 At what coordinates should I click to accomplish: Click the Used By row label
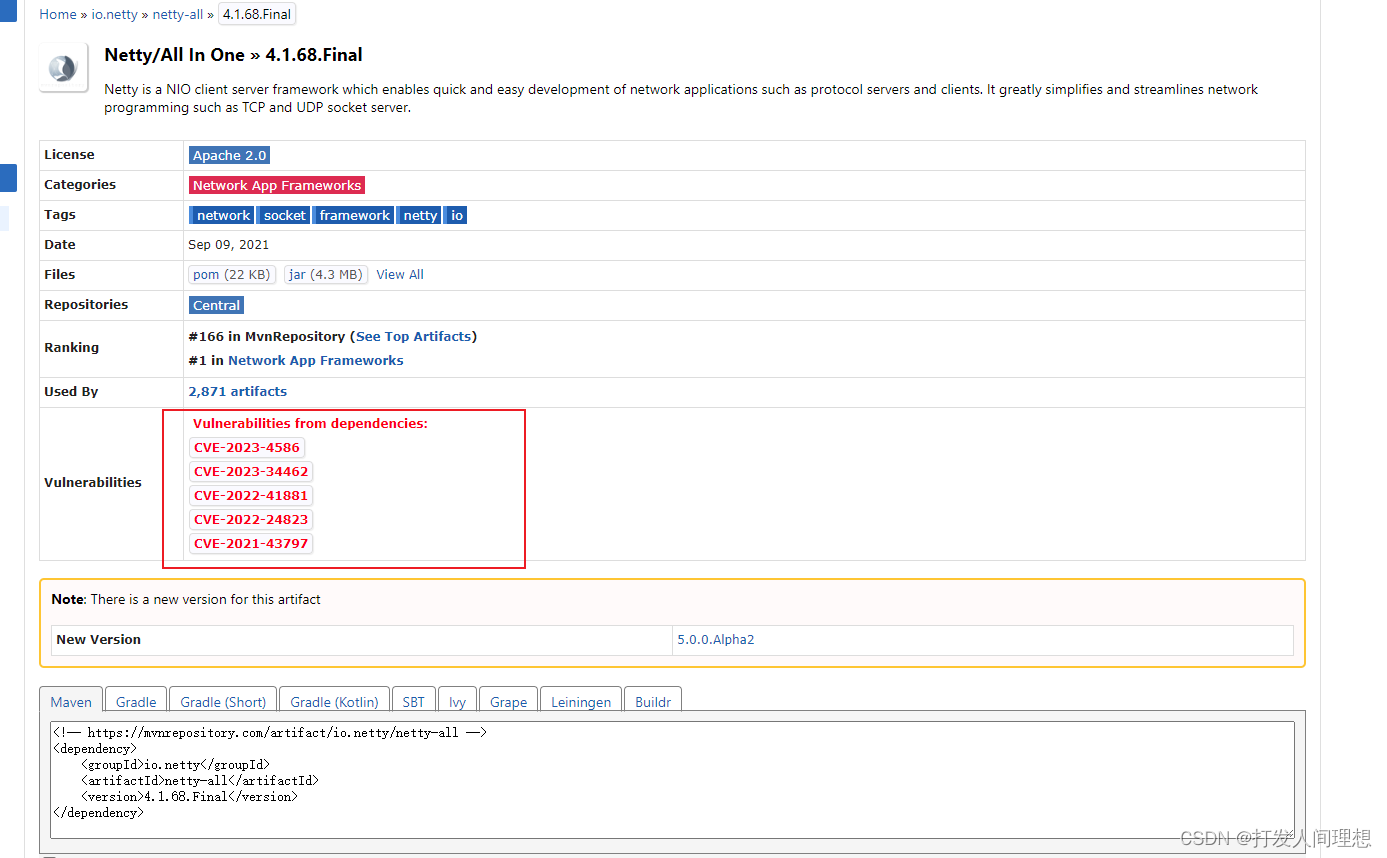coord(71,392)
